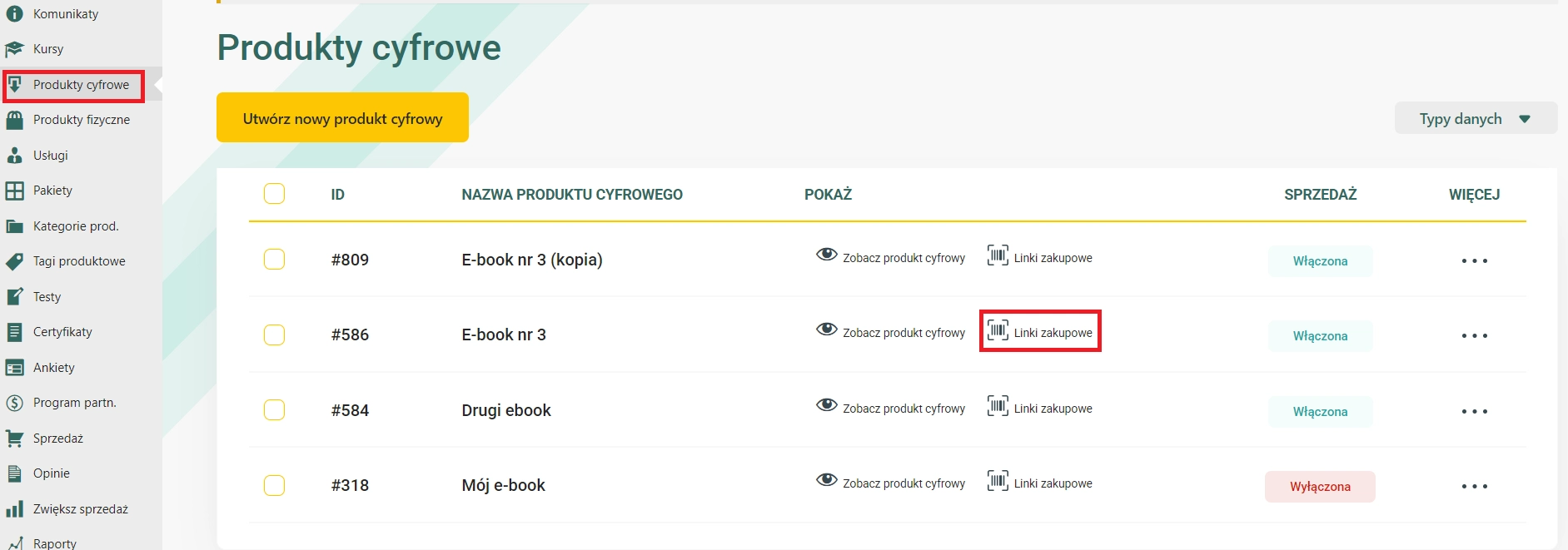
Task: Open the Komunikaty info icon
Action: coord(14,14)
